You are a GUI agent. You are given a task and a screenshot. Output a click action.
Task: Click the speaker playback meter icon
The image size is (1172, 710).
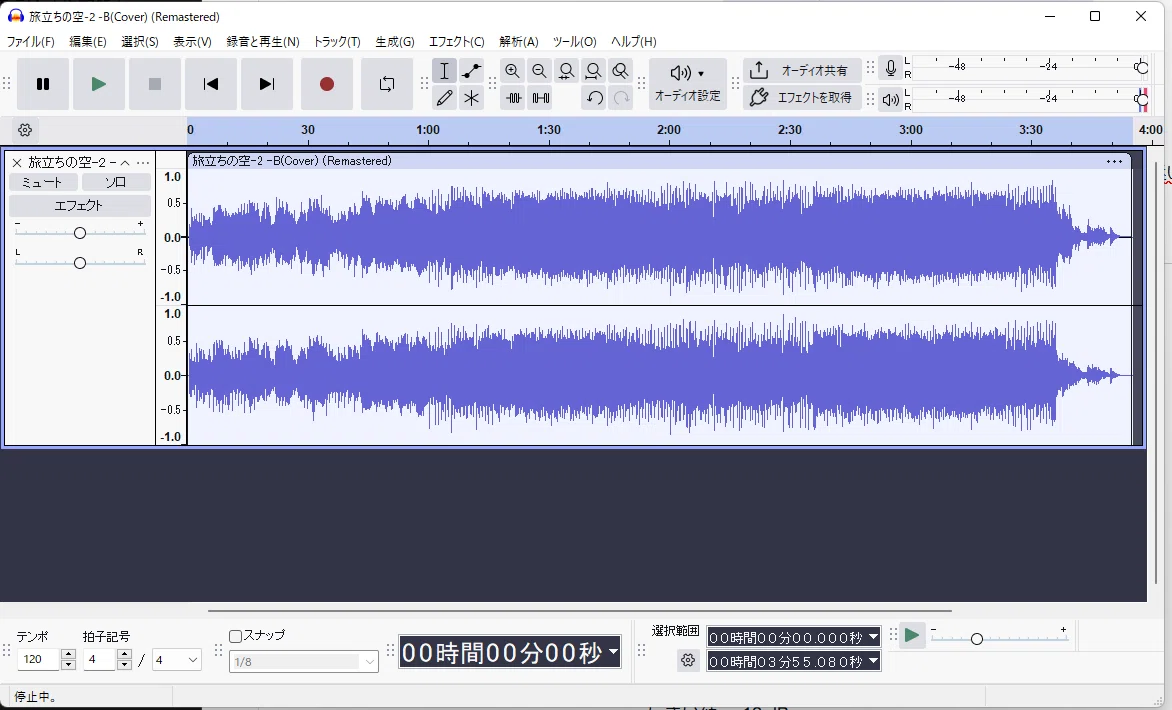tap(890, 99)
